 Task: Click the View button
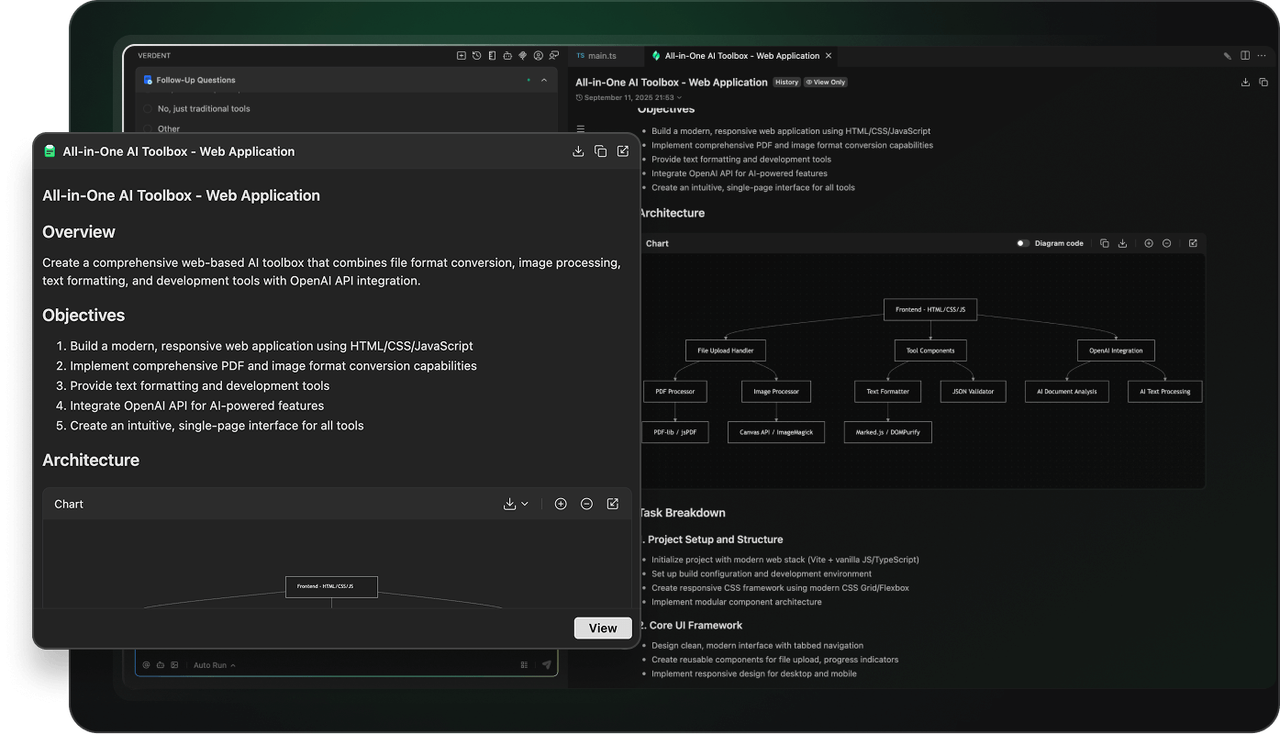602,628
